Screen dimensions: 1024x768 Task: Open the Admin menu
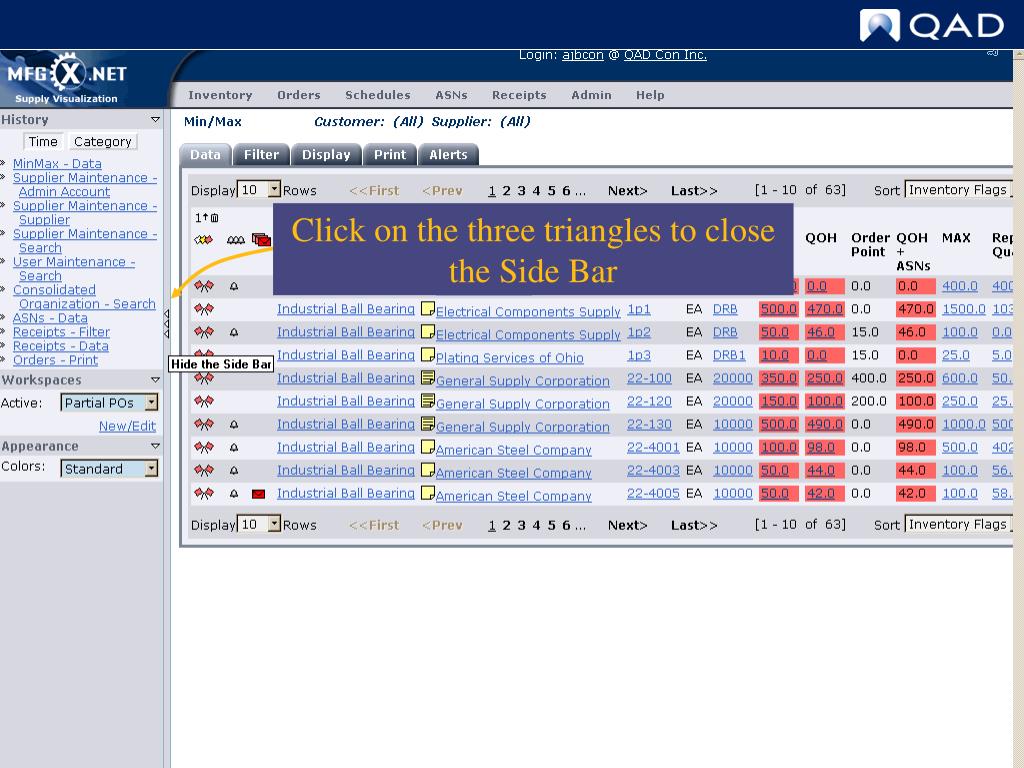pyautogui.click(x=591, y=95)
